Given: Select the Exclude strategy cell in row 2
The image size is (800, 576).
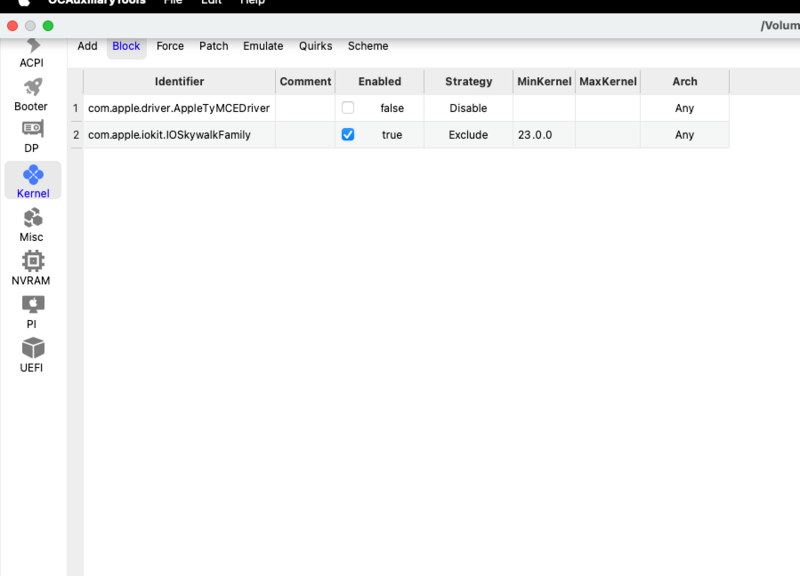Looking at the screenshot, I should (468, 135).
